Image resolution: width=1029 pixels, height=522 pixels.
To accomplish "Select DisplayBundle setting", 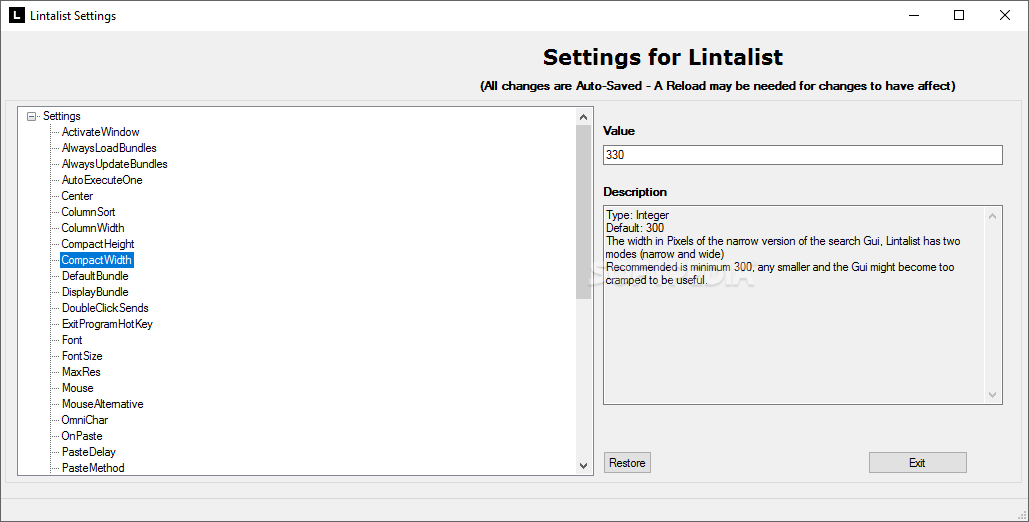I will pyautogui.click(x=95, y=292).
